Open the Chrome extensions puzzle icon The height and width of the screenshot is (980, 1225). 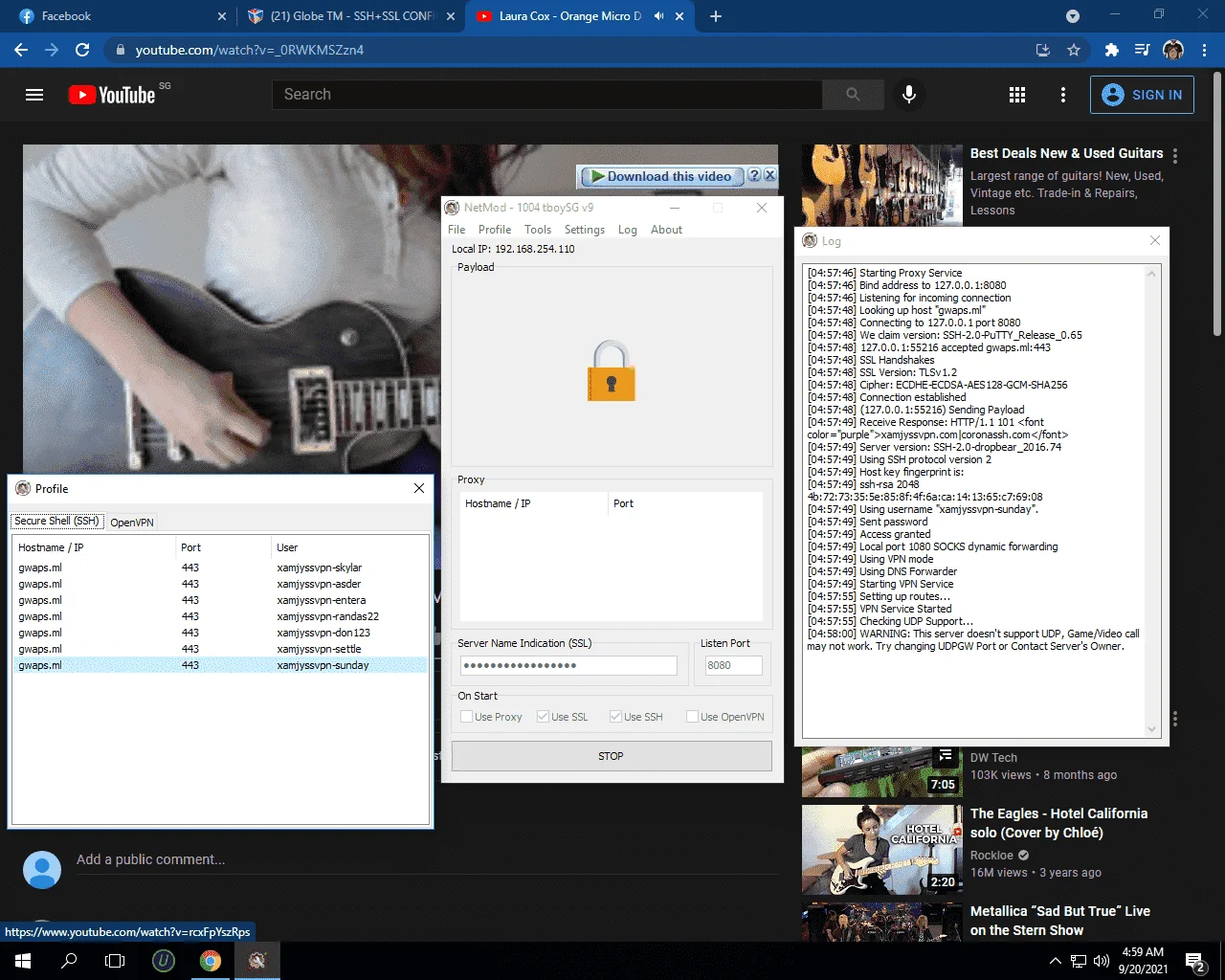coord(1111,50)
